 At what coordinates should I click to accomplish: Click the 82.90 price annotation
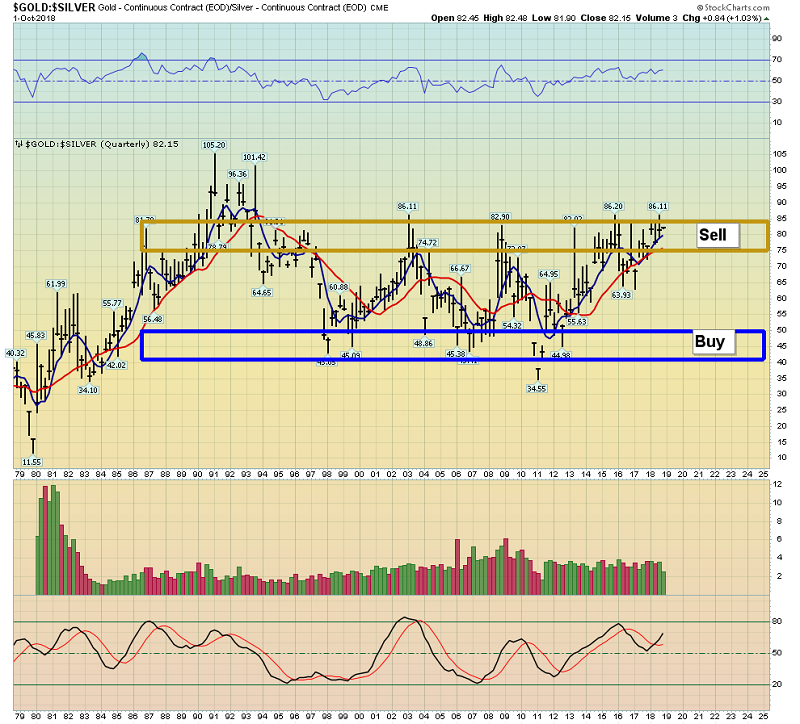tap(500, 217)
